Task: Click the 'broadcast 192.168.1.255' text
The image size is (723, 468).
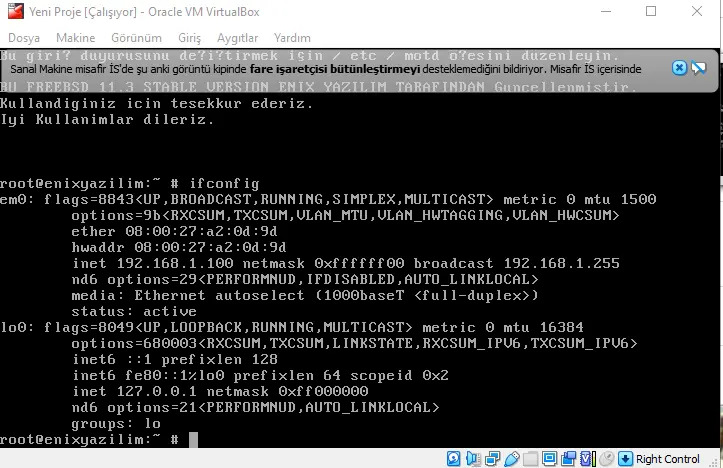Action: click(516, 263)
